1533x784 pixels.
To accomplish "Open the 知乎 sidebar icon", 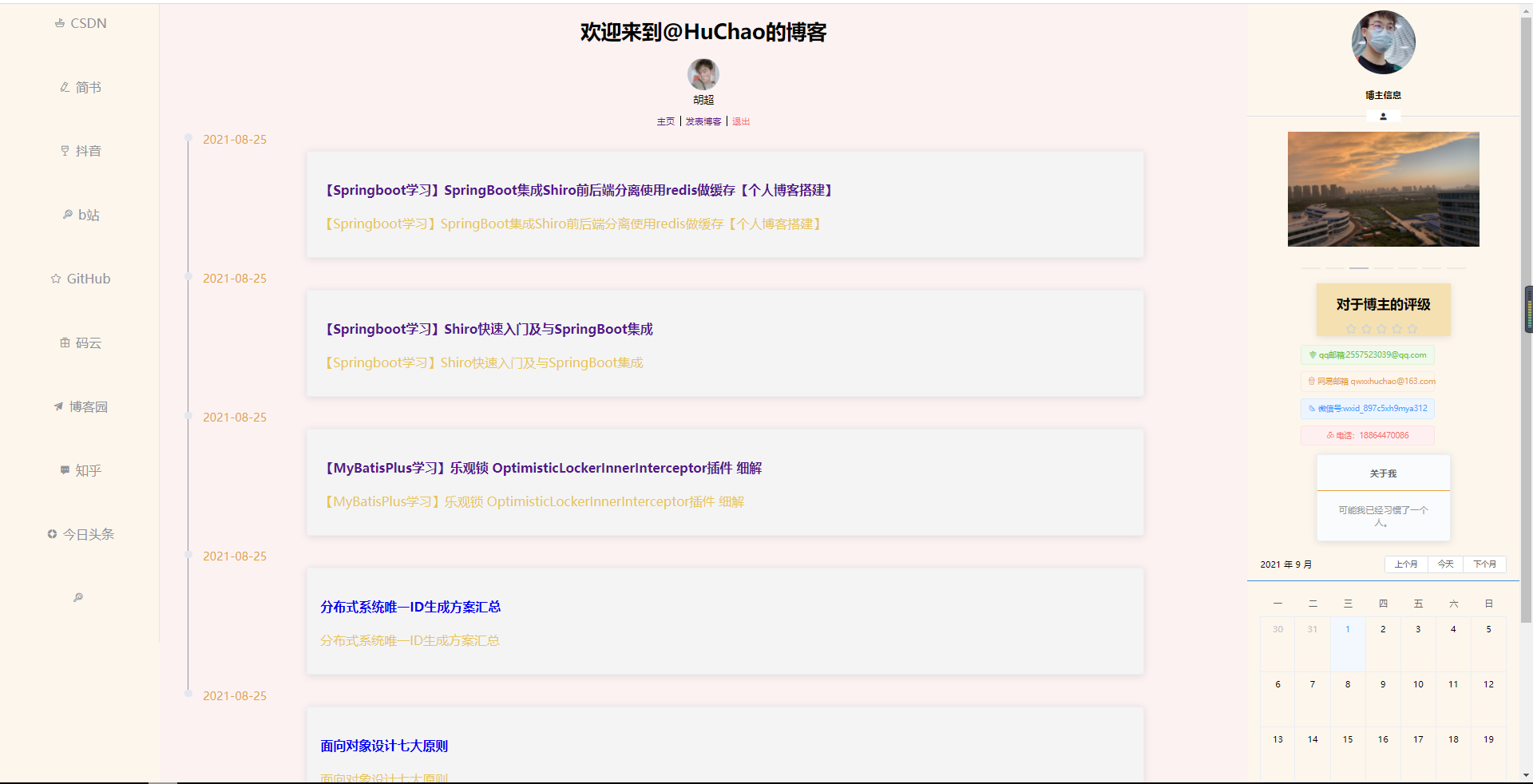I will (80, 470).
